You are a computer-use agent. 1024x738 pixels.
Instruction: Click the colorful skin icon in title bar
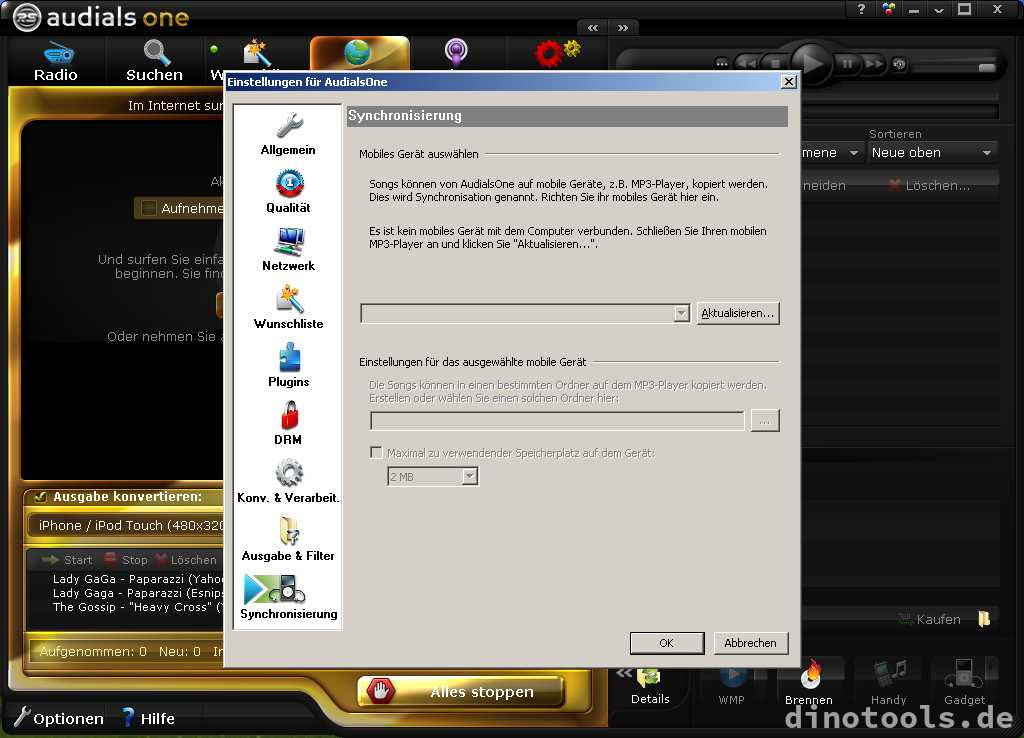pos(889,9)
